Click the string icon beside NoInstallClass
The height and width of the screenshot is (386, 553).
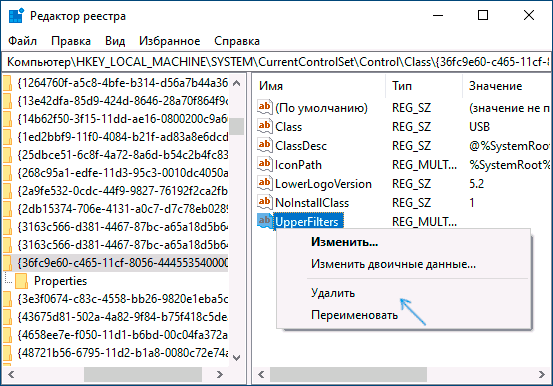(x=265, y=203)
